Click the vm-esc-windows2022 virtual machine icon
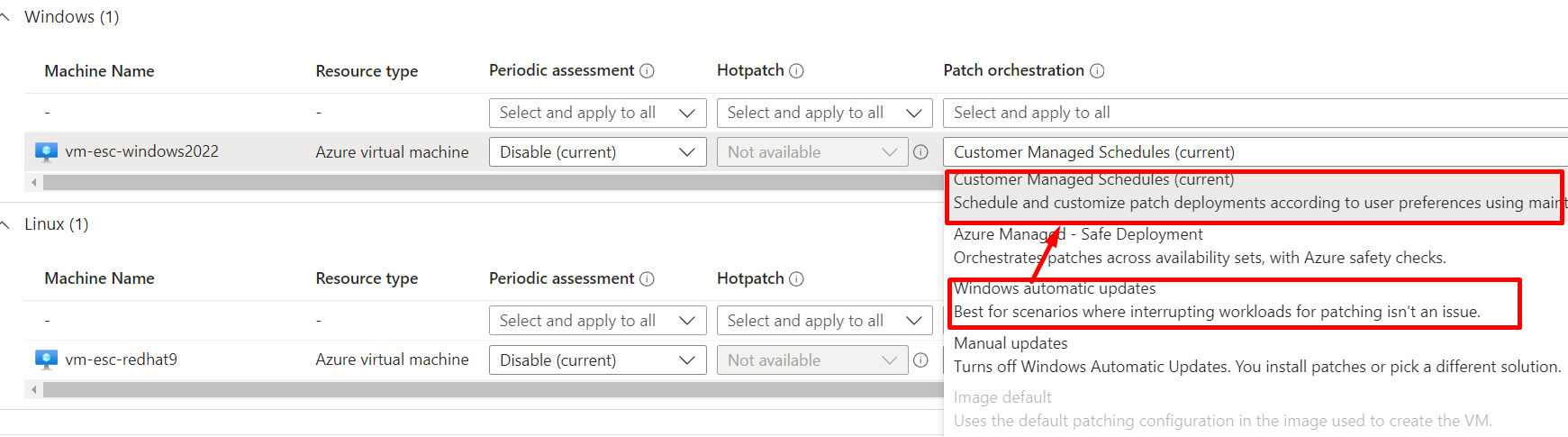This screenshot has width=1568, height=437. (46, 151)
